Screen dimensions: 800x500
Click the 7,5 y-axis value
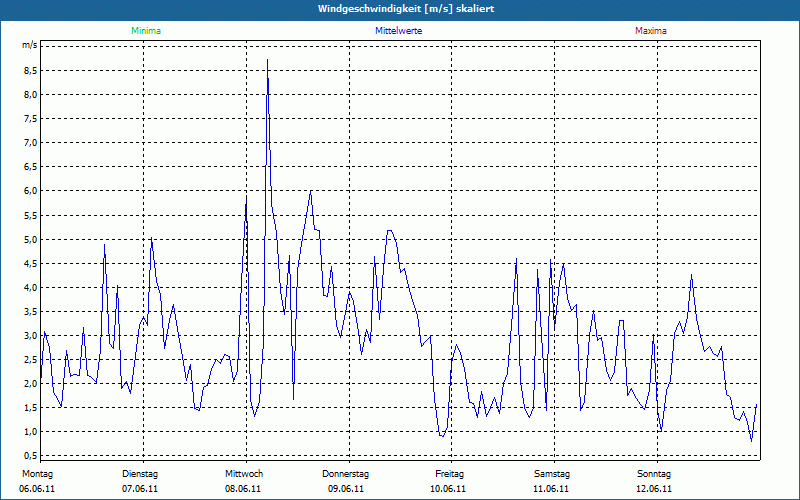pos(31,118)
